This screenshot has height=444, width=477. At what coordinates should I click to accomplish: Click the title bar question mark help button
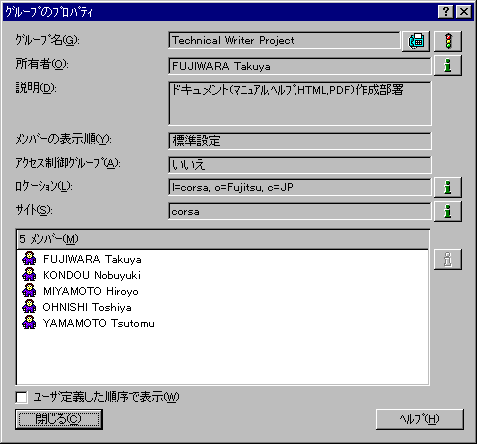coord(446,12)
